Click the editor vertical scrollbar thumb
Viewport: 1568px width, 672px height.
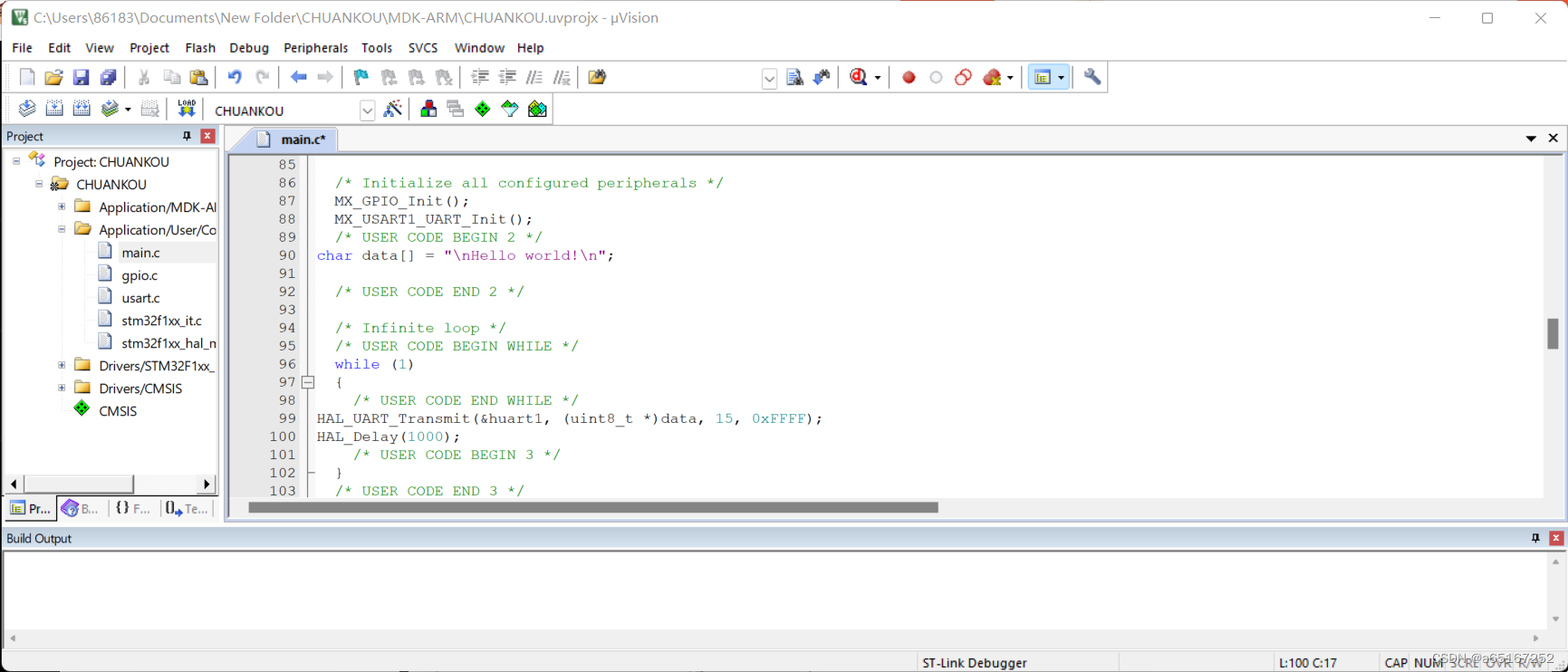[x=1553, y=333]
